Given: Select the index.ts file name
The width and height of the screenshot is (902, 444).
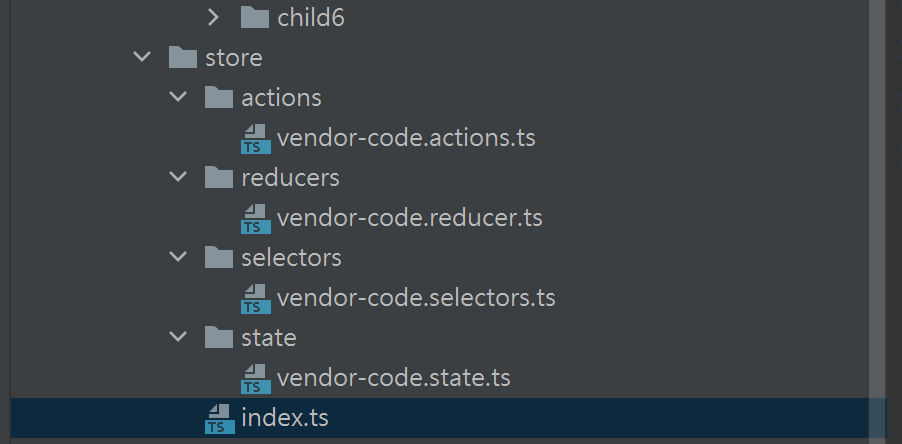Looking at the screenshot, I should tap(285, 418).
